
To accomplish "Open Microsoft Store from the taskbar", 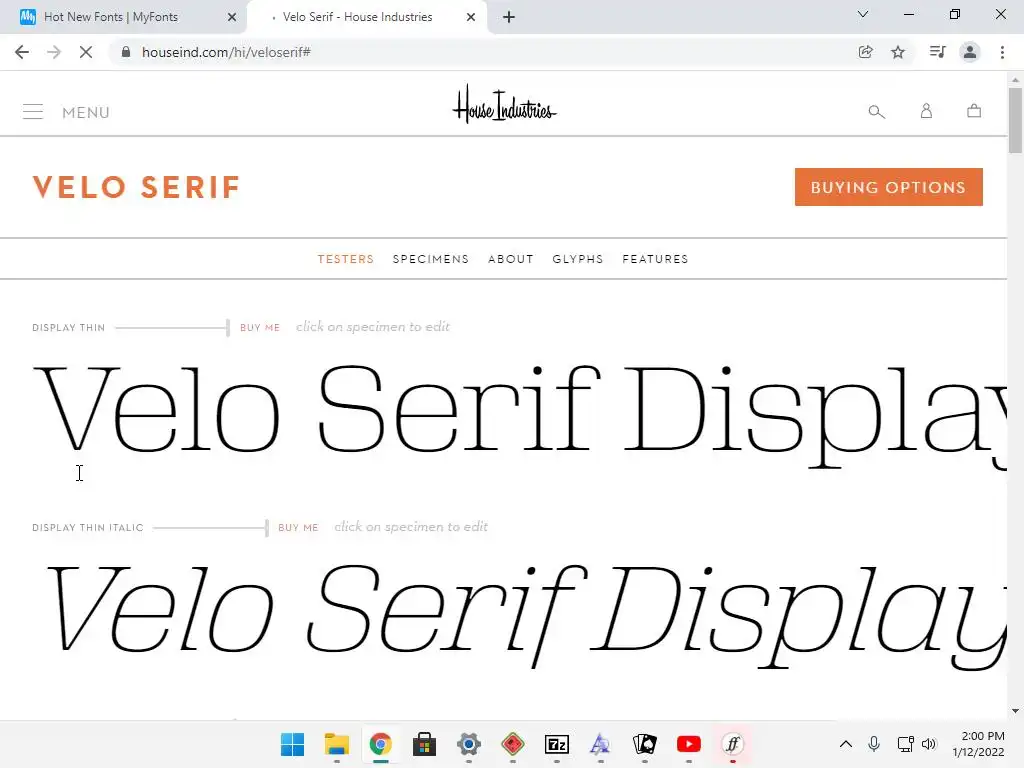I will (x=424, y=744).
